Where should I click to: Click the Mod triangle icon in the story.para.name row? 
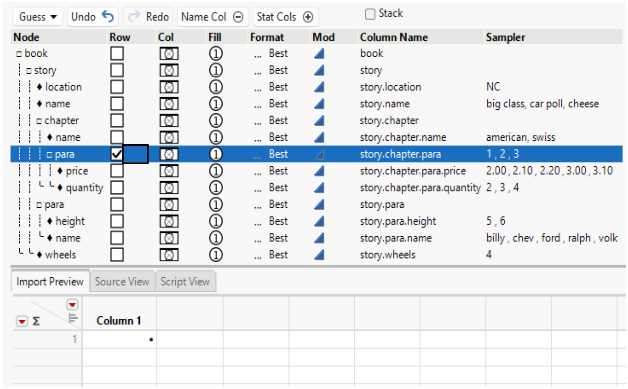319,238
